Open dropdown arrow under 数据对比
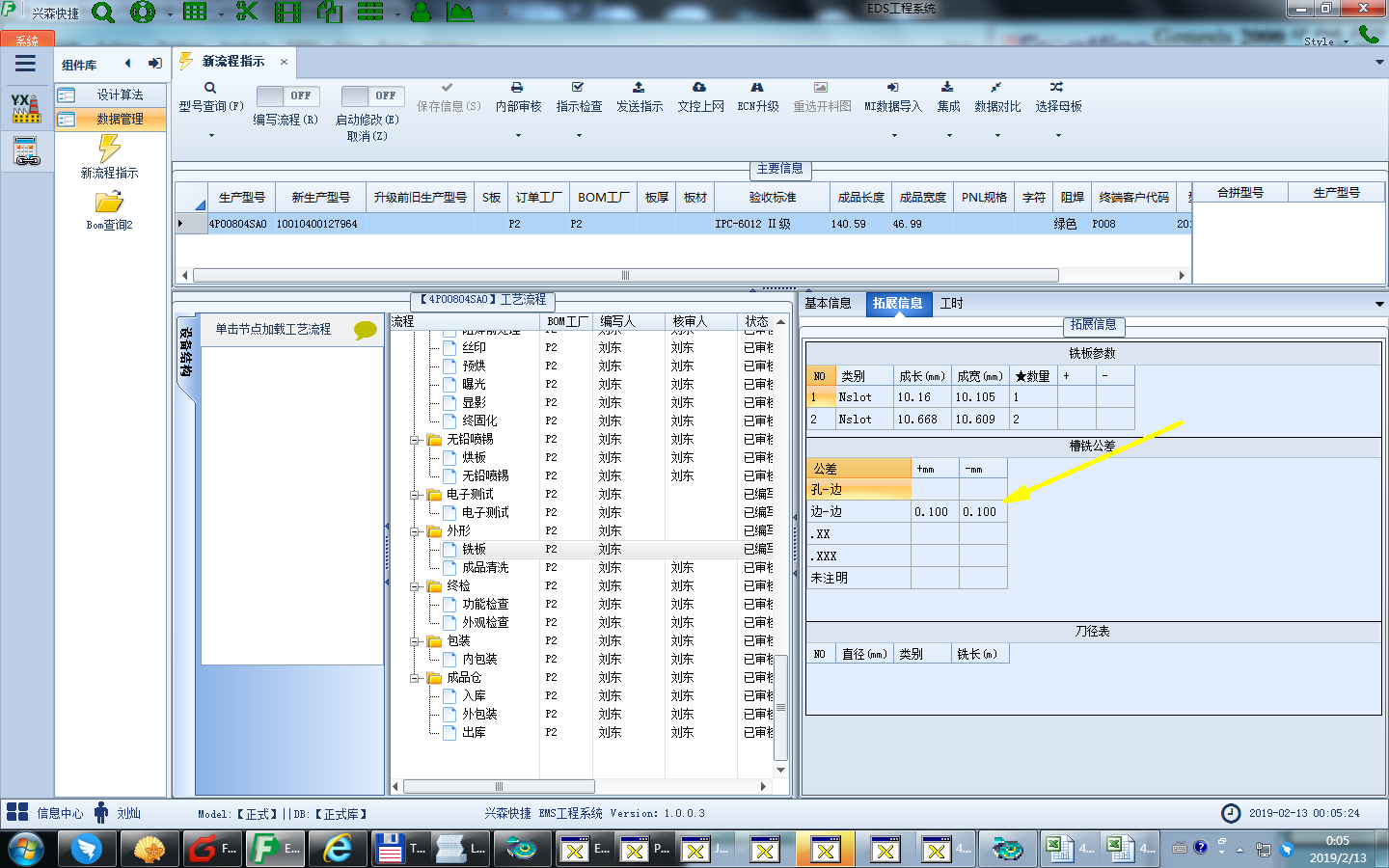Image resolution: width=1389 pixels, height=868 pixels. [997, 135]
